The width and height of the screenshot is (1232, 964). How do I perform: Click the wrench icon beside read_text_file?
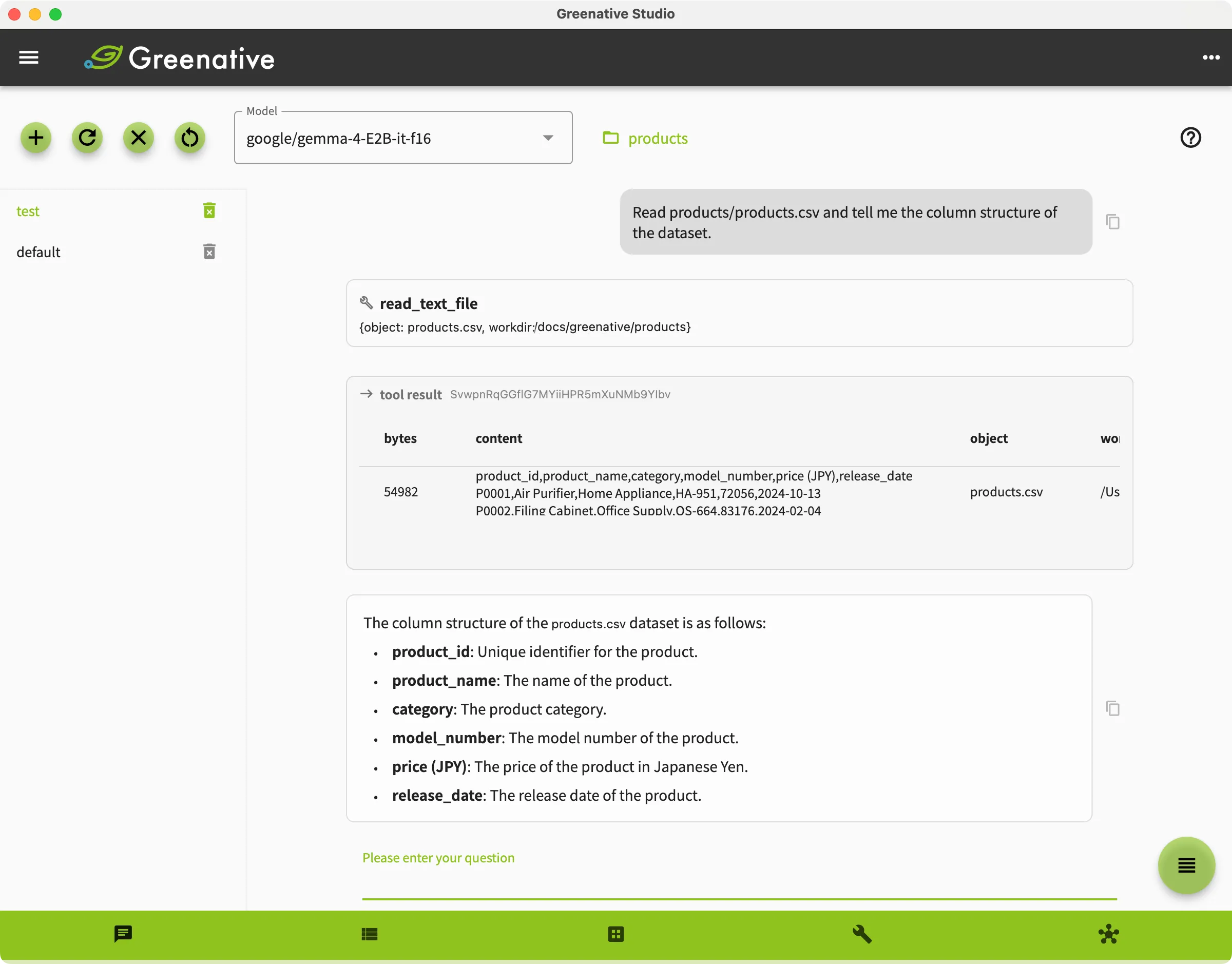click(x=367, y=303)
